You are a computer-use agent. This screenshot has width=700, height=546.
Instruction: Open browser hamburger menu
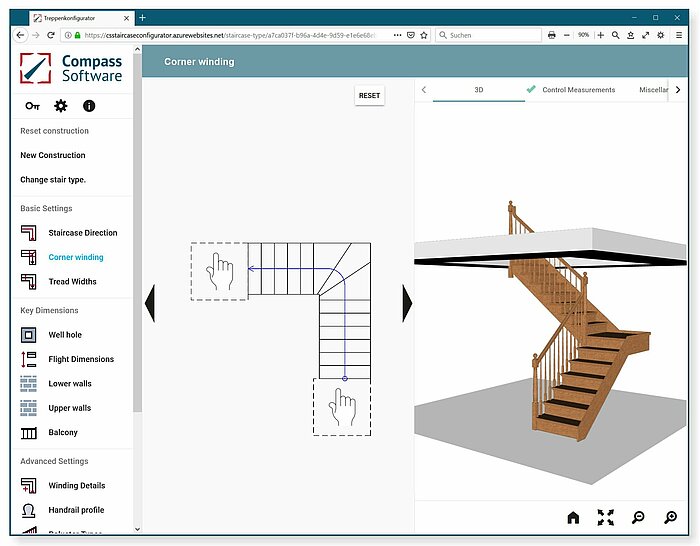pyautogui.click(x=679, y=35)
